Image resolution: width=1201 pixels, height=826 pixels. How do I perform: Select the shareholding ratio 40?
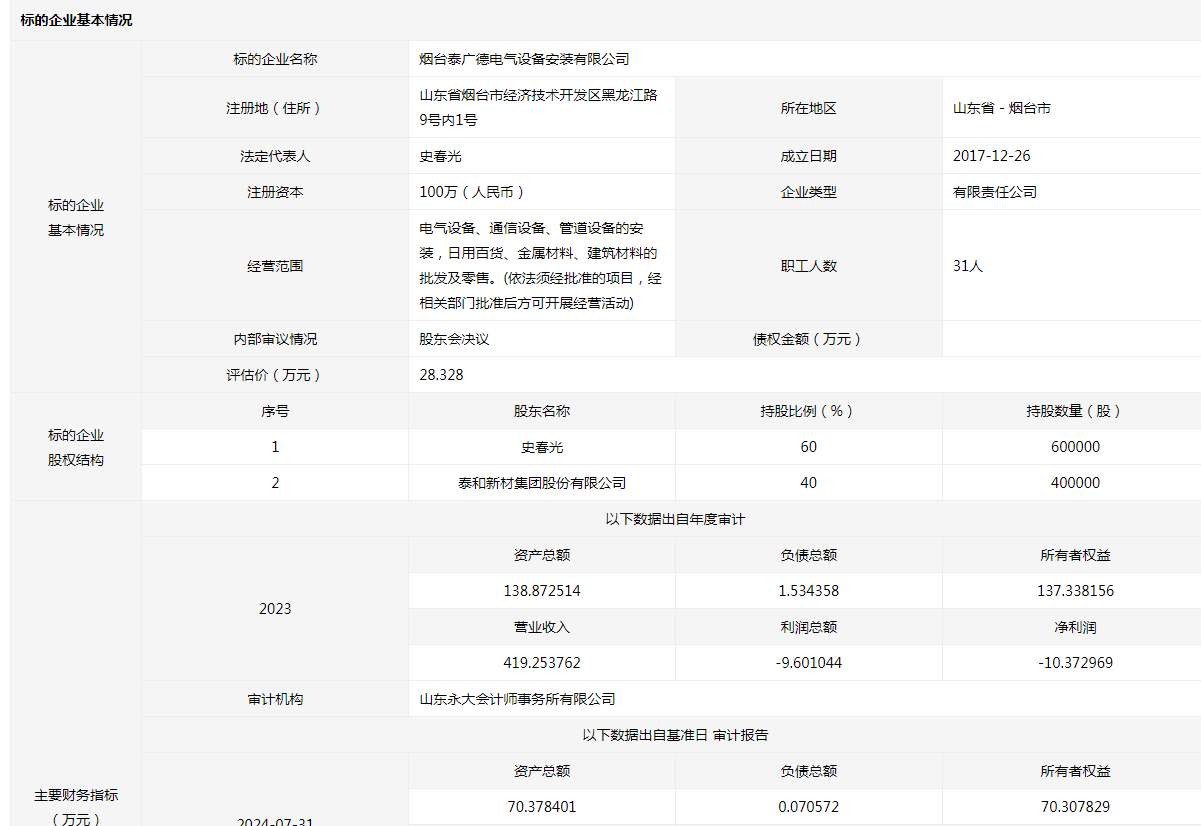pyautogui.click(x=808, y=483)
